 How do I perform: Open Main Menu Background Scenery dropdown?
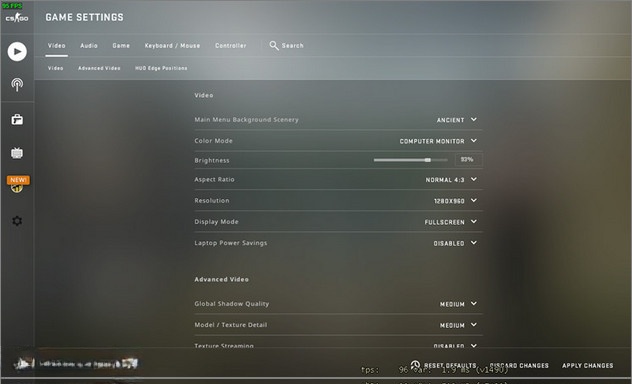click(x=457, y=120)
